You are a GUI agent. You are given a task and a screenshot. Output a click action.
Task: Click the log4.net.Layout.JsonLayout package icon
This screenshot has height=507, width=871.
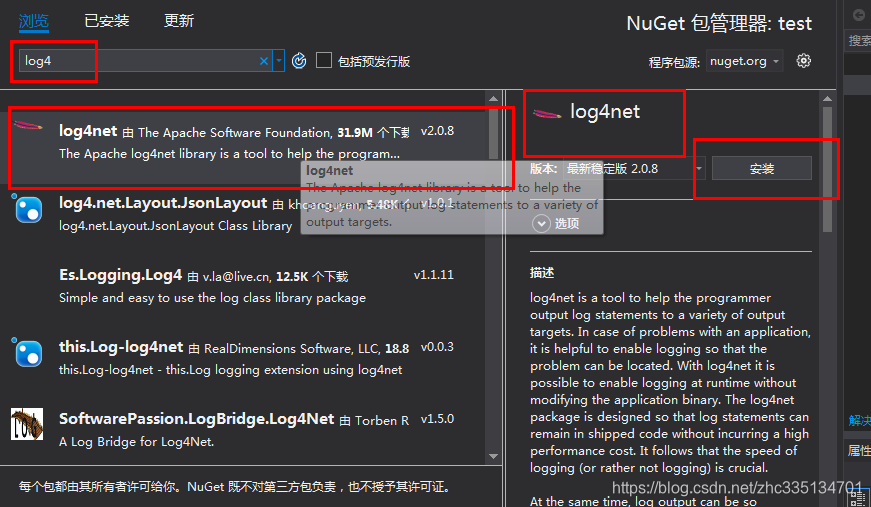[28, 209]
